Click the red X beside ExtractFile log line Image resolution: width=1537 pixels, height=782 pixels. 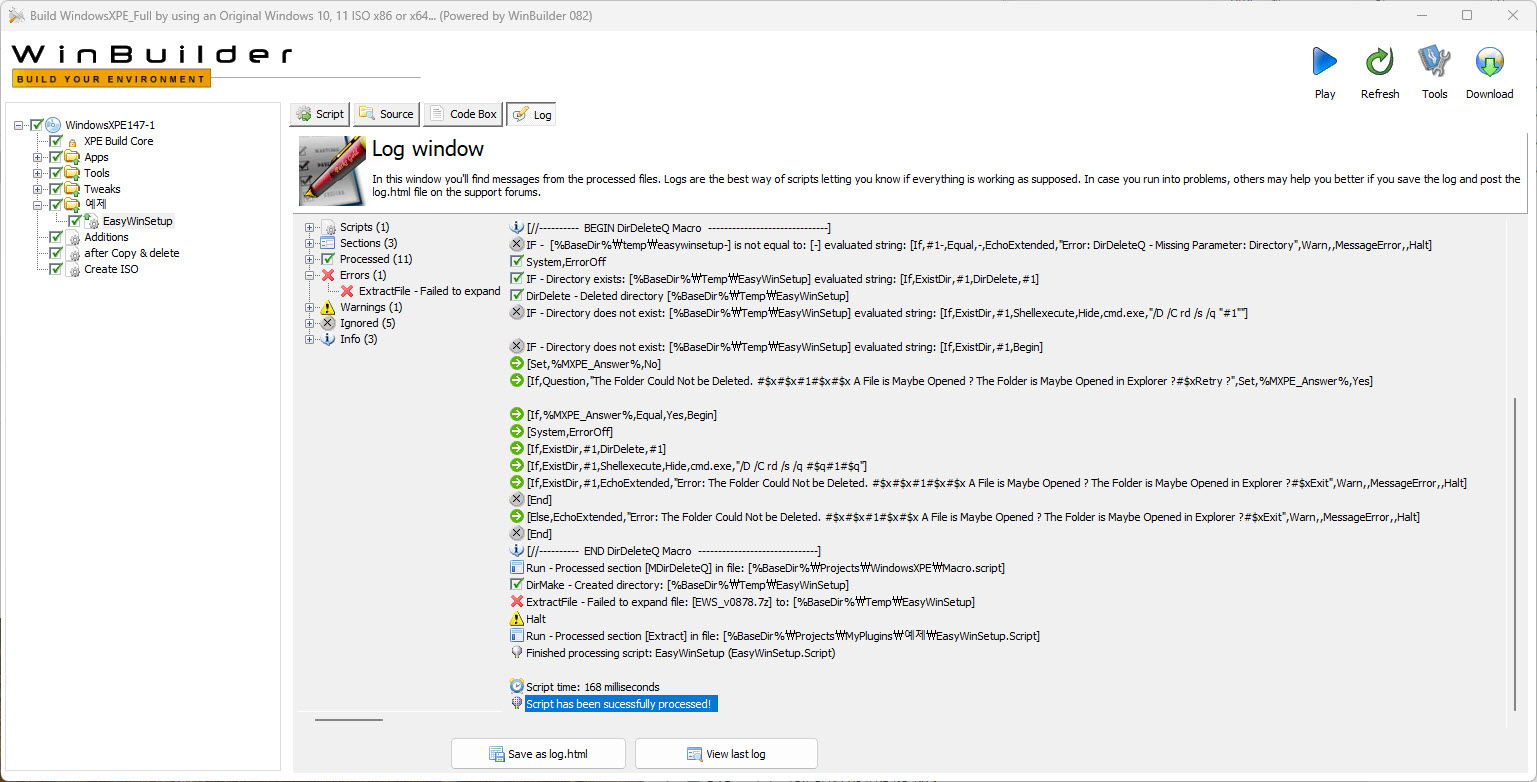pos(517,602)
